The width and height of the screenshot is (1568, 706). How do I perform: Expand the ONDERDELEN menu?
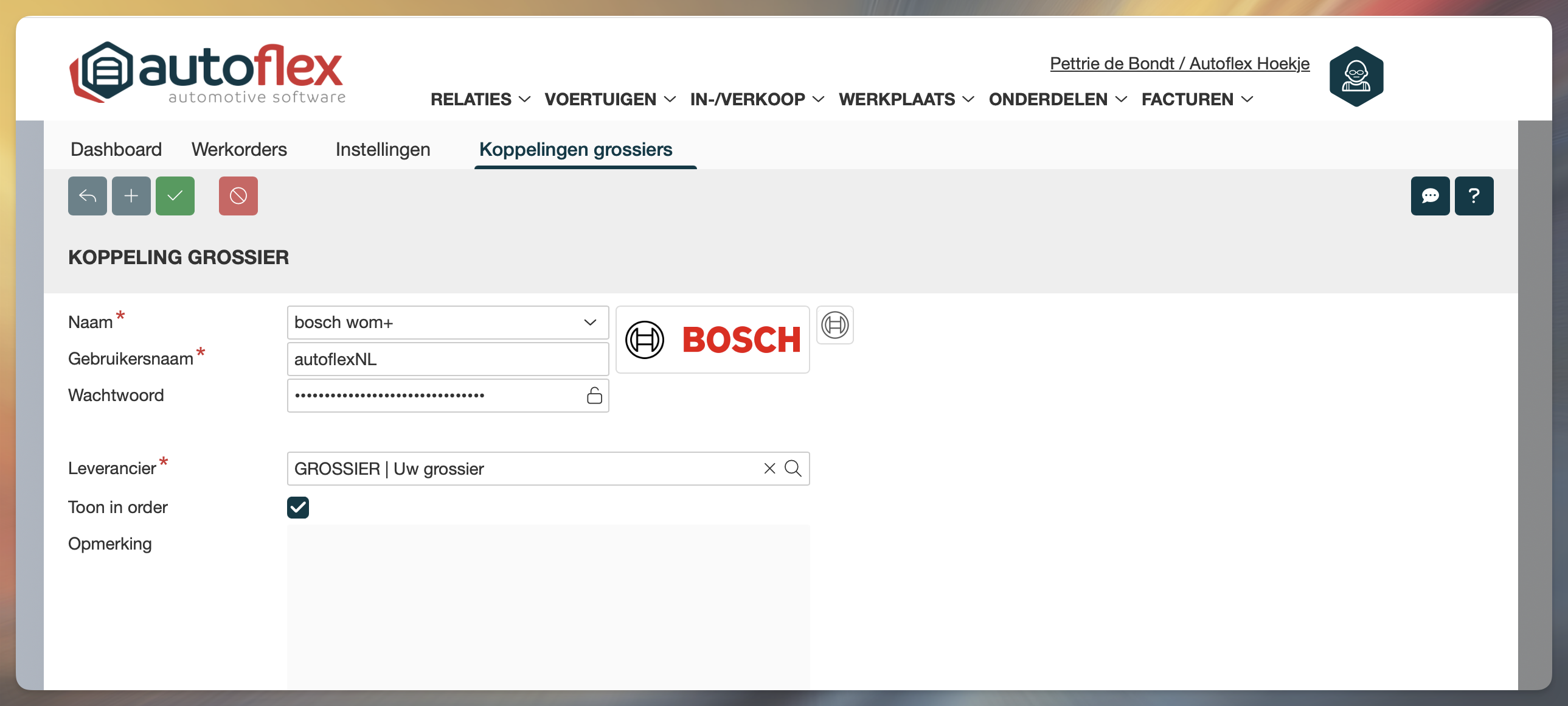pos(1056,99)
